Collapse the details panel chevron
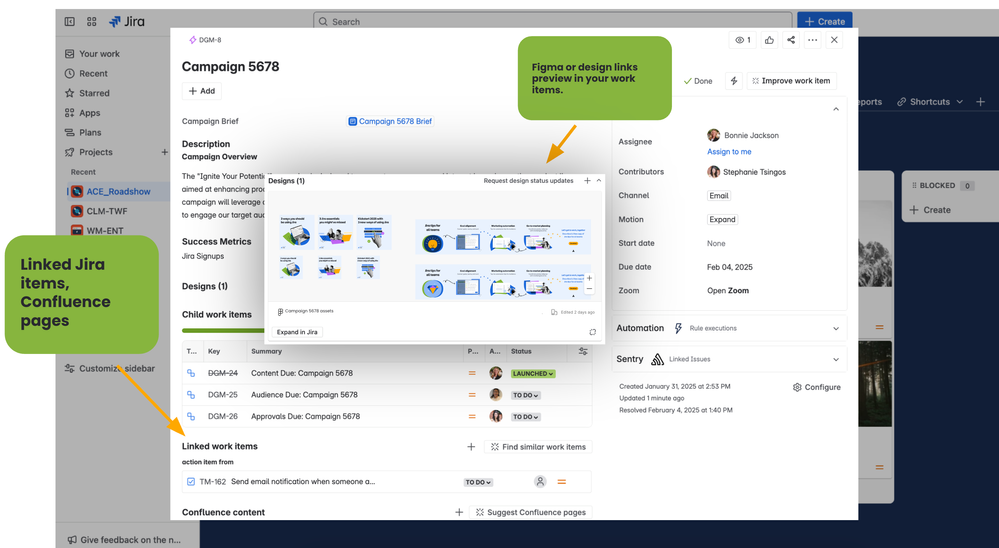The image size is (999, 548). [836, 110]
